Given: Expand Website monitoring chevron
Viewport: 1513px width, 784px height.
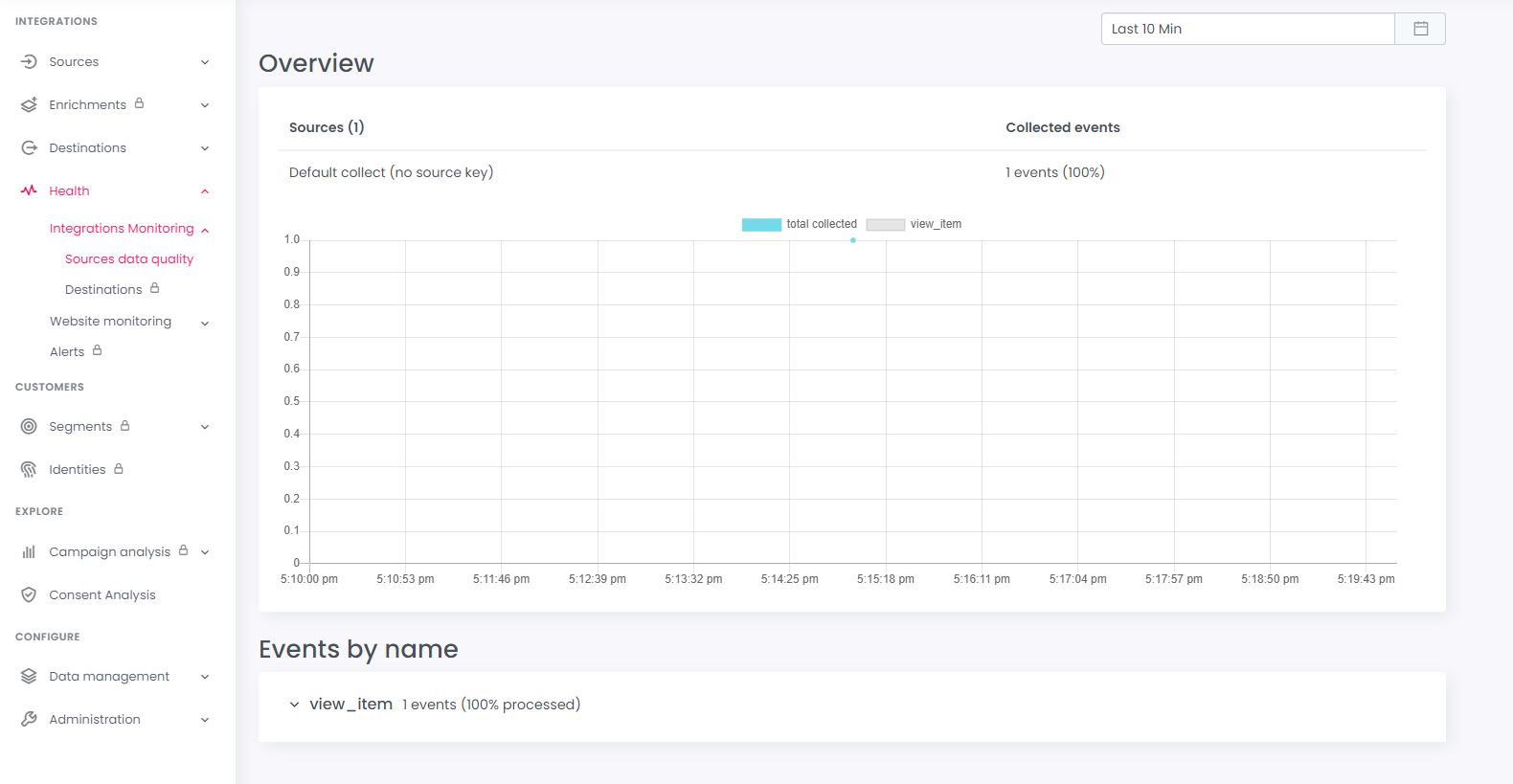Looking at the screenshot, I should (205, 324).
